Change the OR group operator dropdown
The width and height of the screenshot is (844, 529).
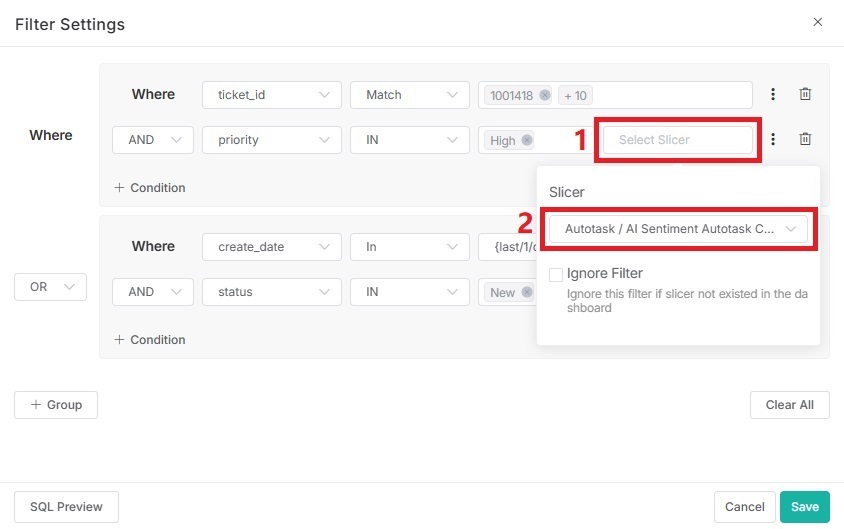click(x=50, y=287)
